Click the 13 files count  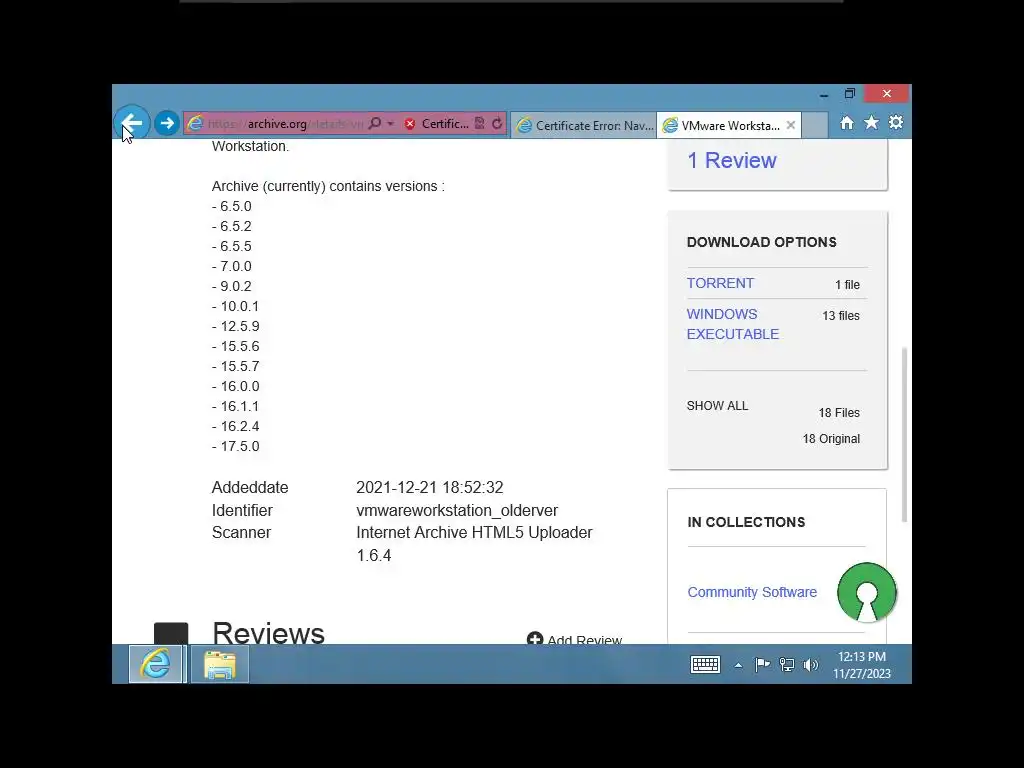tap(841, 315)
